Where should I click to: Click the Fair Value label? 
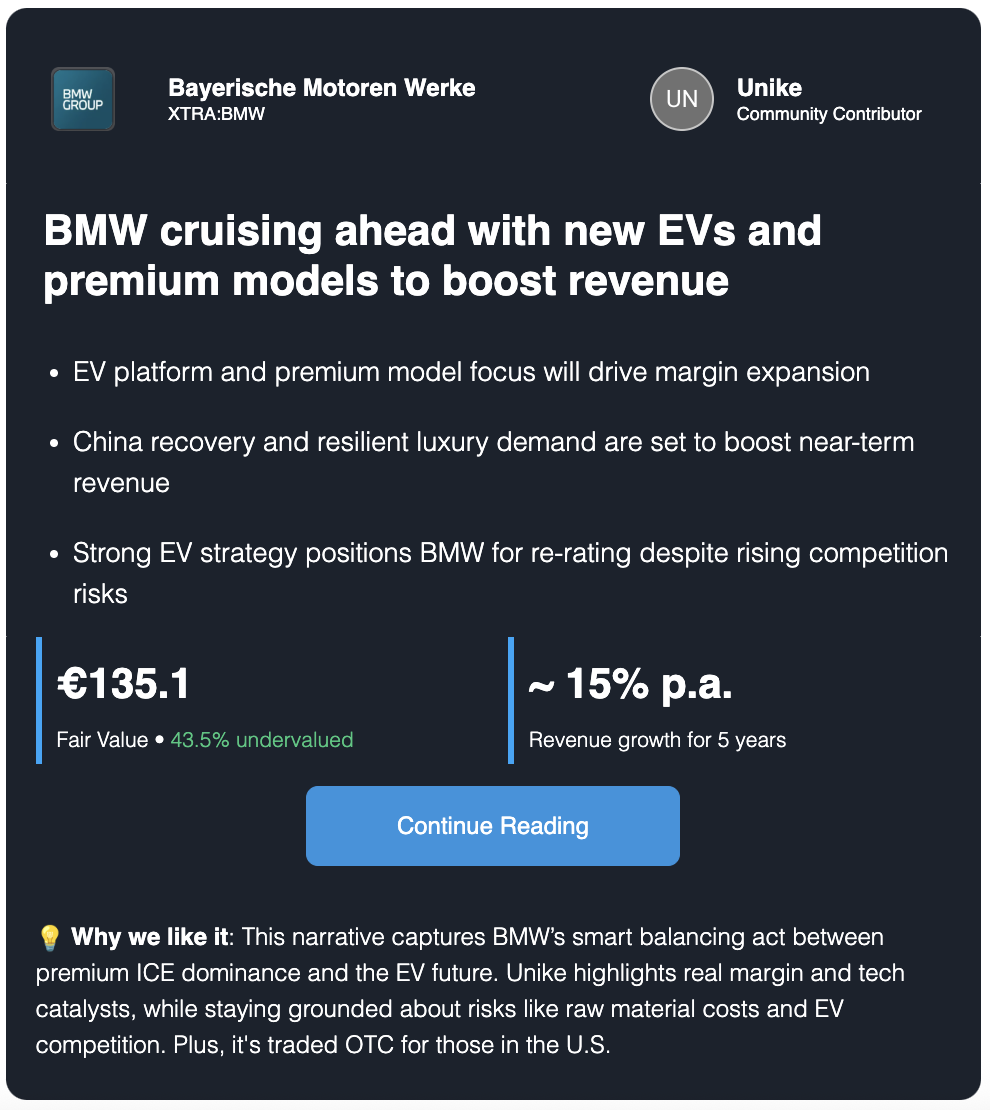tap(102, 740)
